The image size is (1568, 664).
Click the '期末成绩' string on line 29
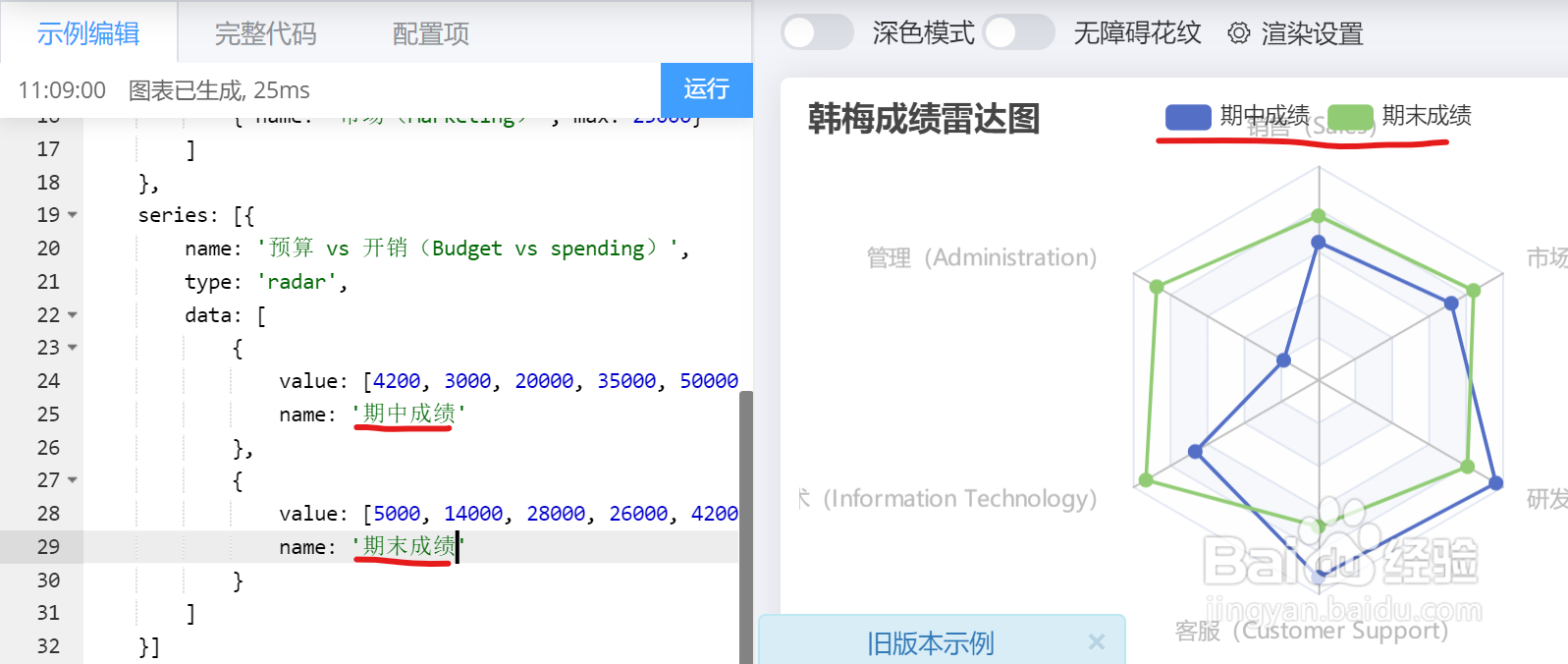click(406, 546)
